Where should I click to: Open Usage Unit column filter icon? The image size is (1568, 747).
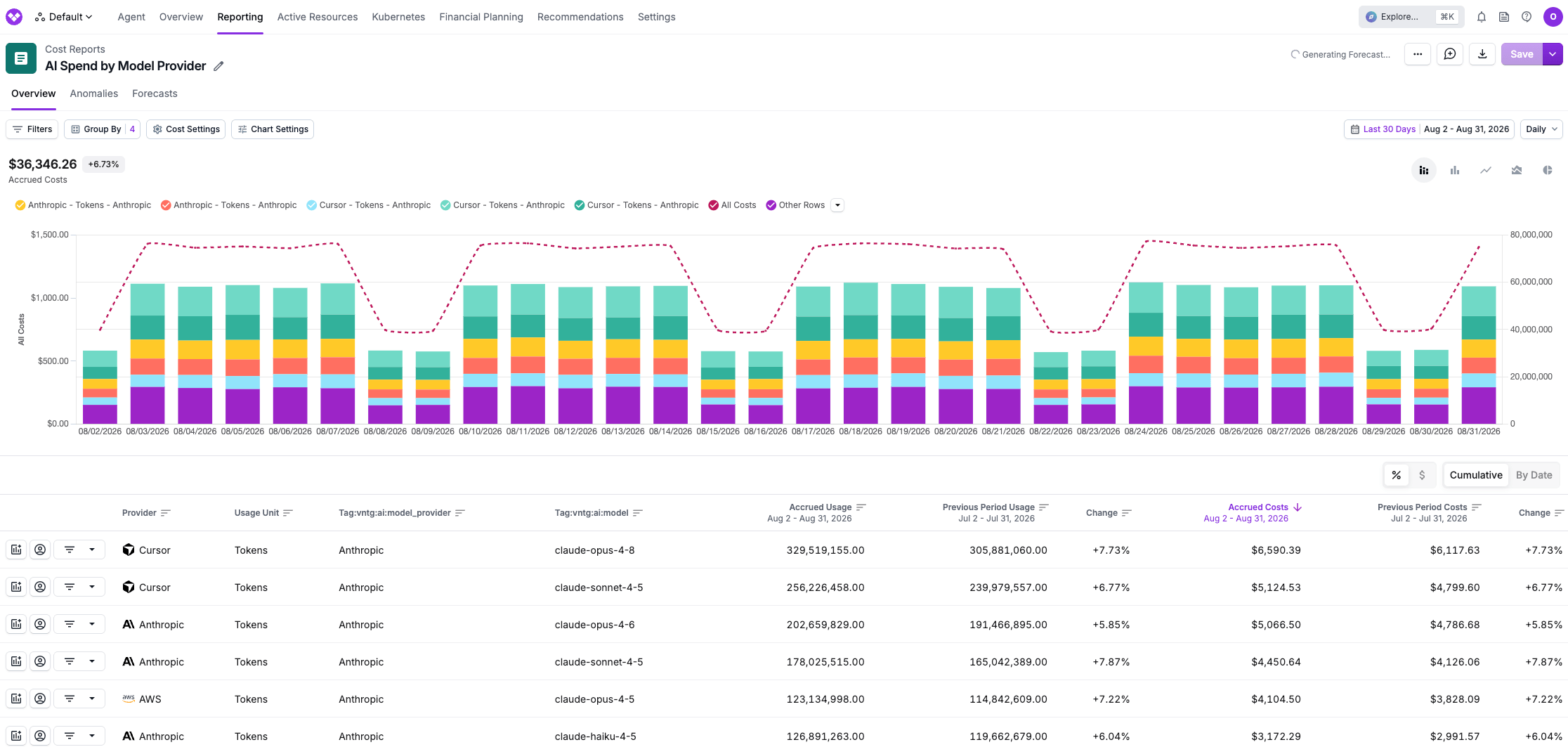(288, 513)
